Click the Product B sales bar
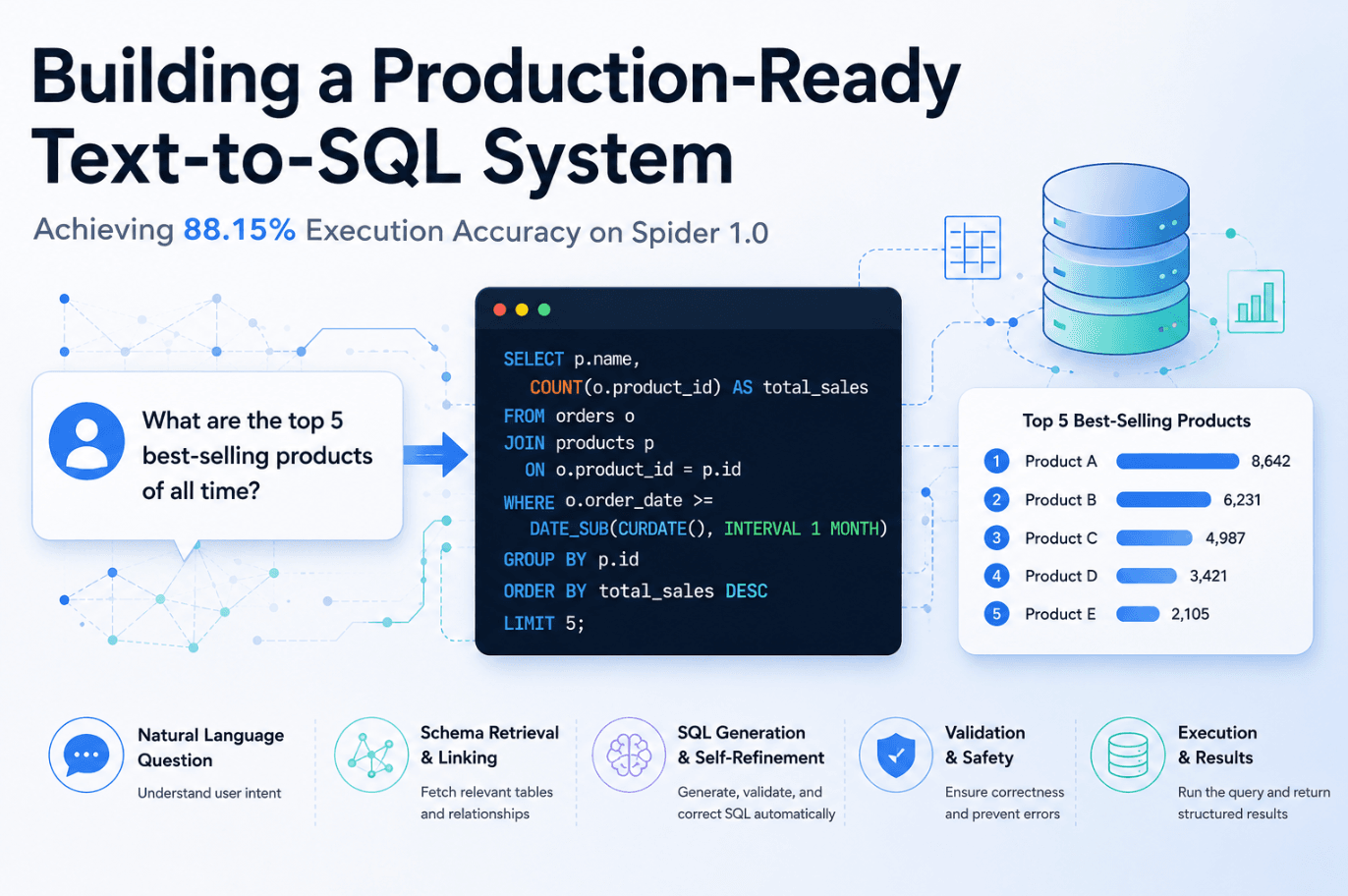The width and height of the screenshot is (1348, 896). 1163,499
